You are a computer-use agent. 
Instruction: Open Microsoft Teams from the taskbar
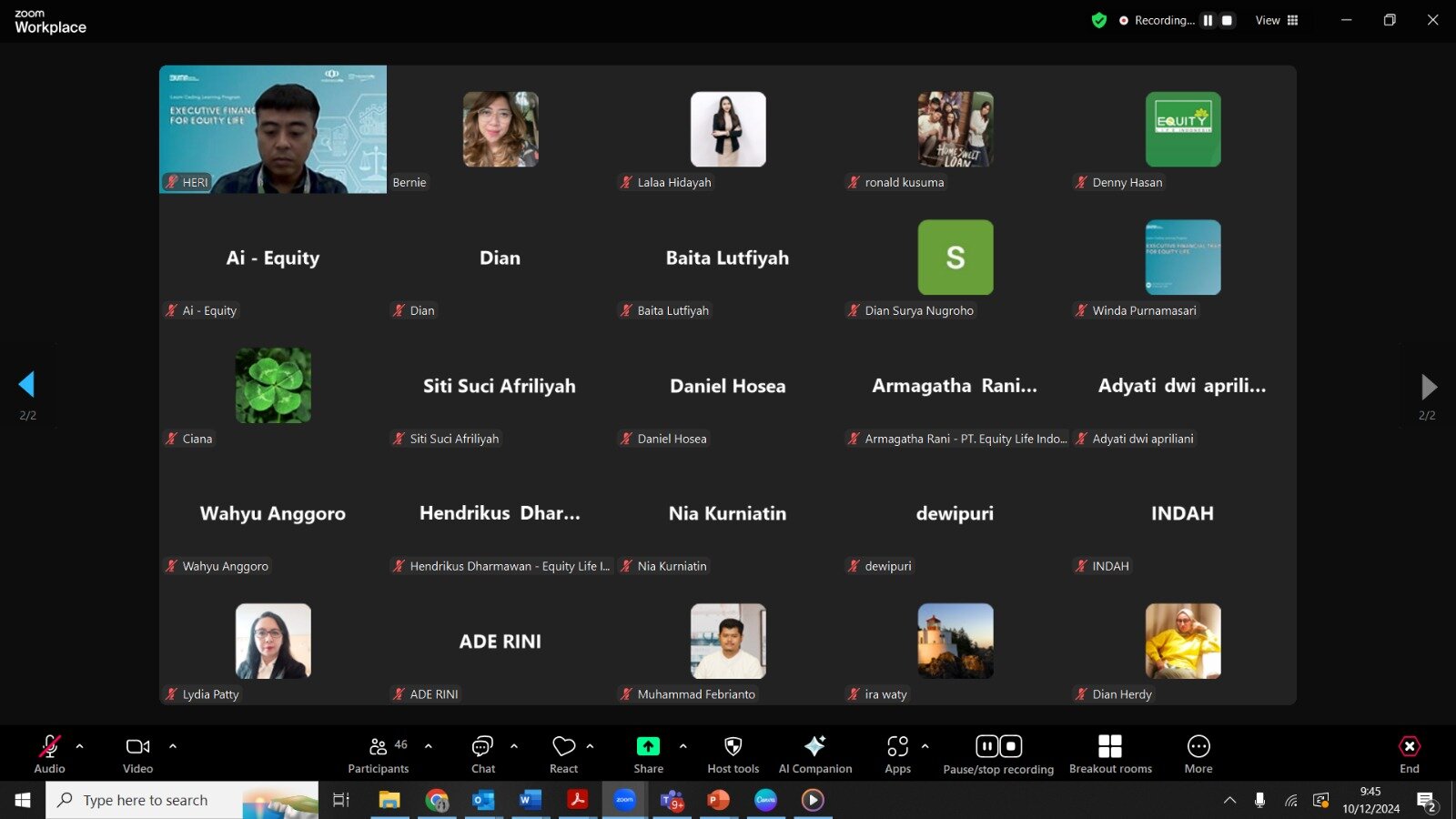pyautogui.click(x=672, y=800)
